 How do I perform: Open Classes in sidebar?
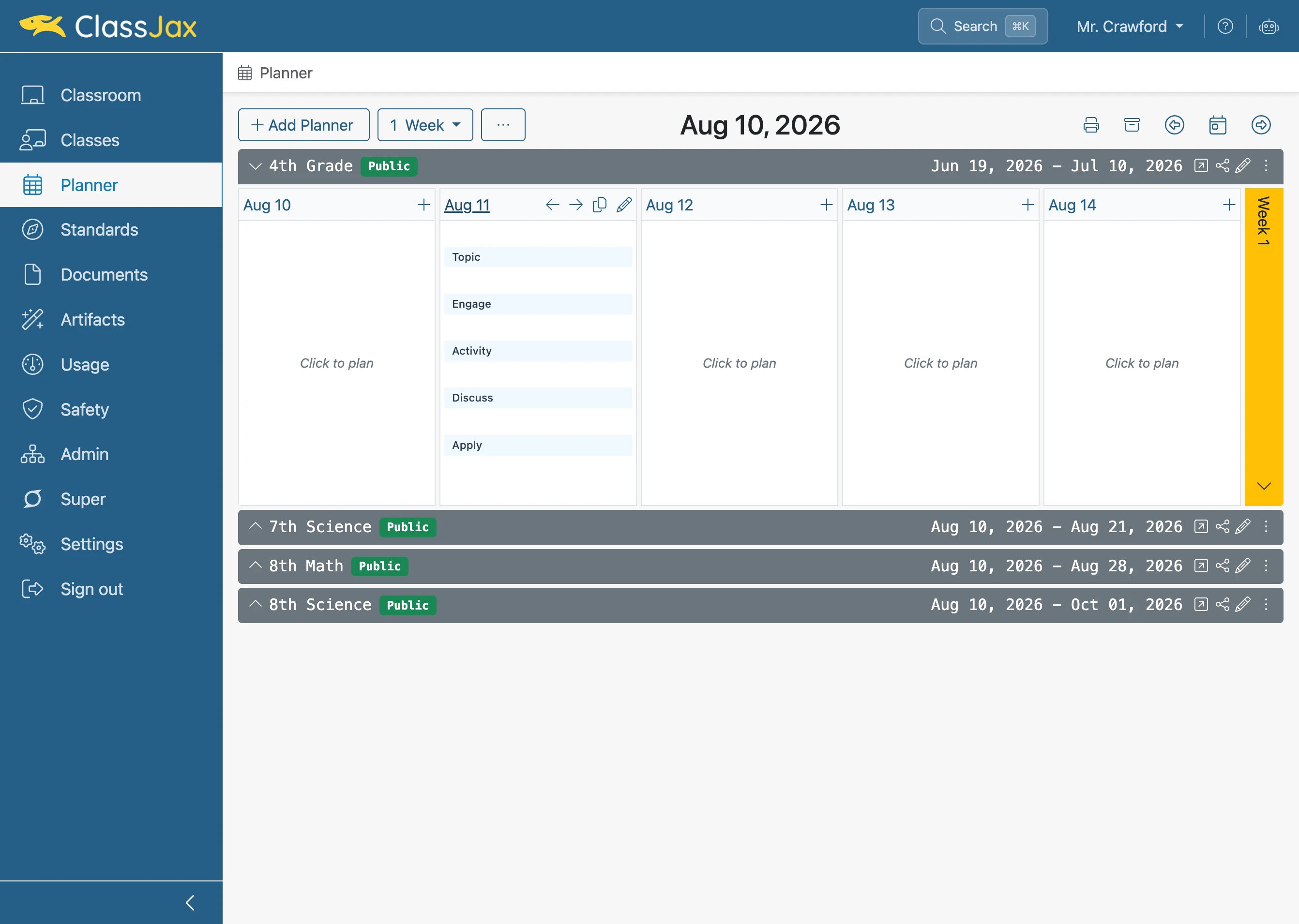(x=111, y=140)
